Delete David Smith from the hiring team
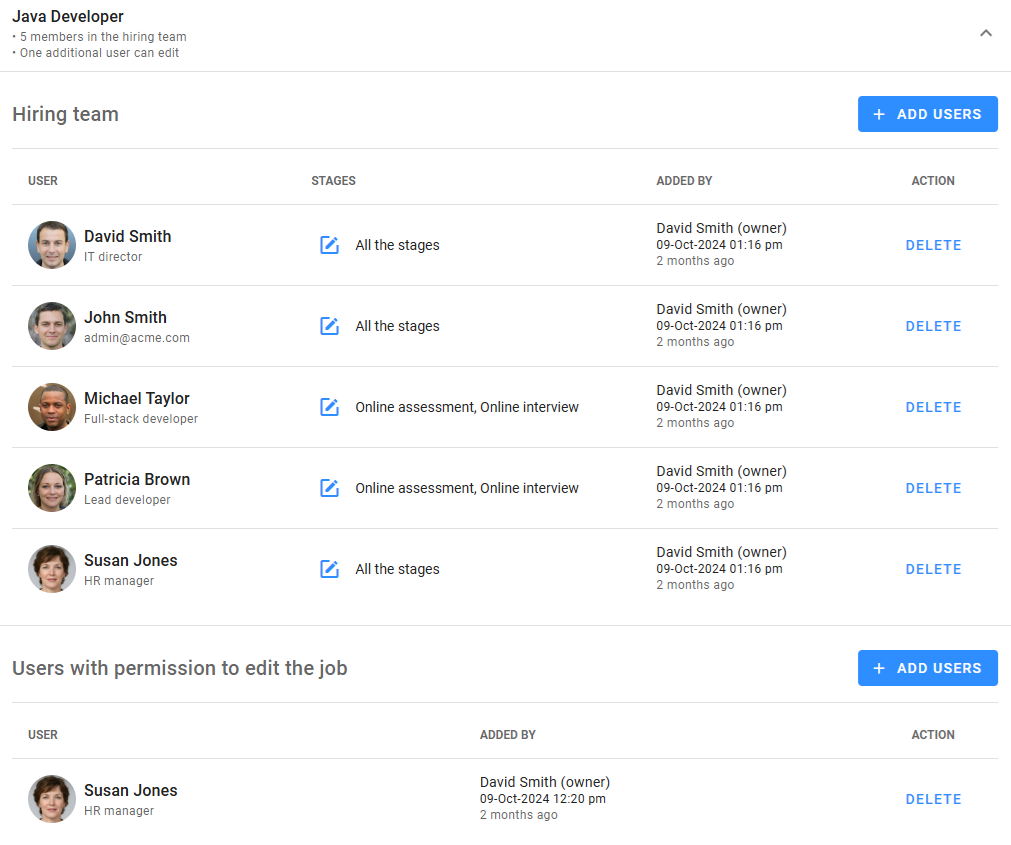This screenshot has height=845, width=1011. tap(932, 244)
